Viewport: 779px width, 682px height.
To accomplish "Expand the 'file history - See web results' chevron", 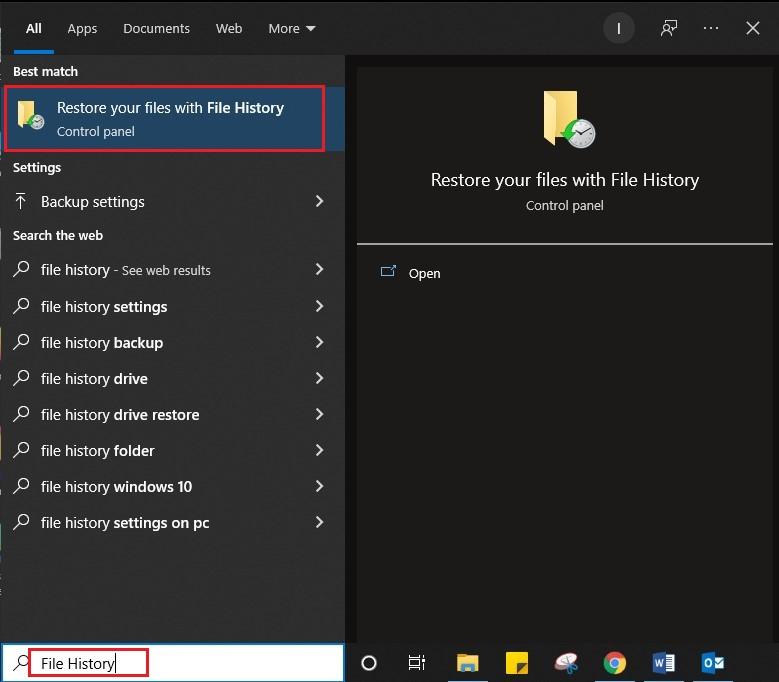I will [319, 269].
